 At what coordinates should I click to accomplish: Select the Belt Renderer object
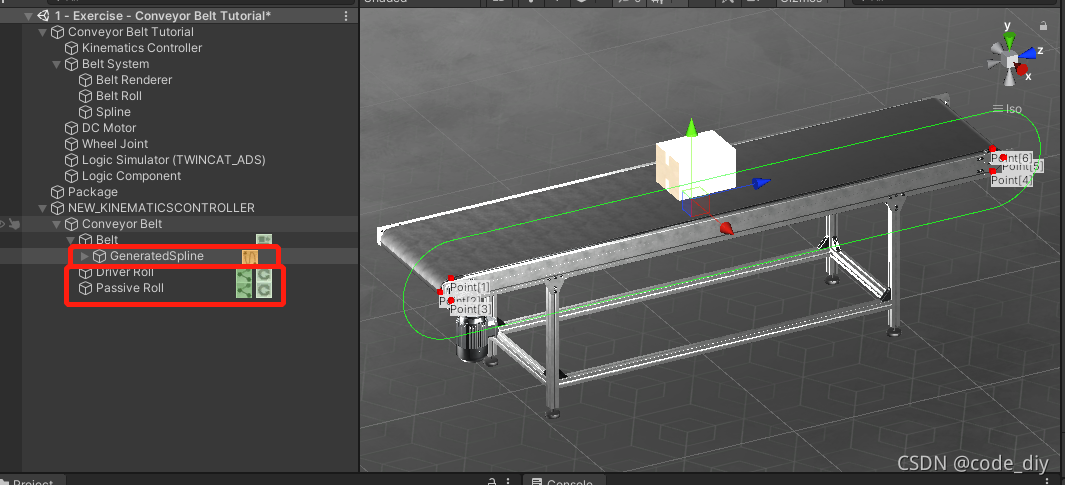tap(134, 80)
